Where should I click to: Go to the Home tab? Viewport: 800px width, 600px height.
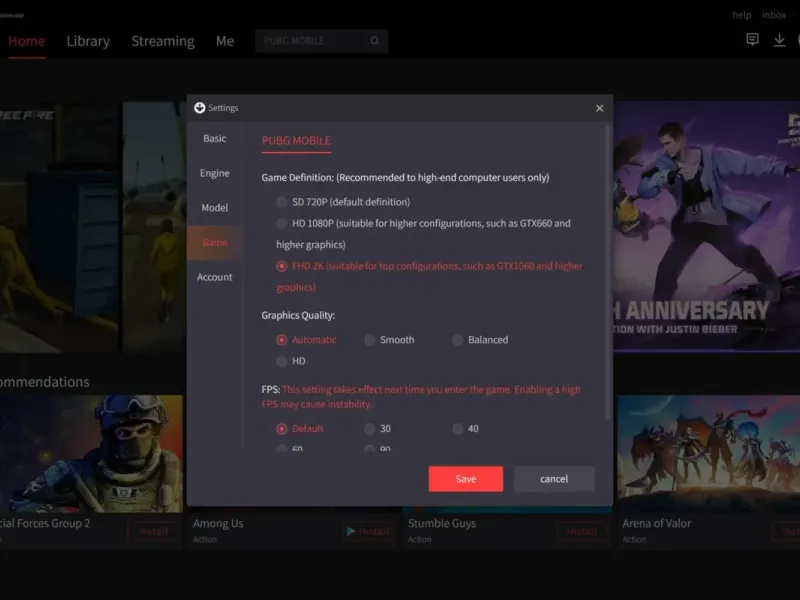(x=27, y=41)
